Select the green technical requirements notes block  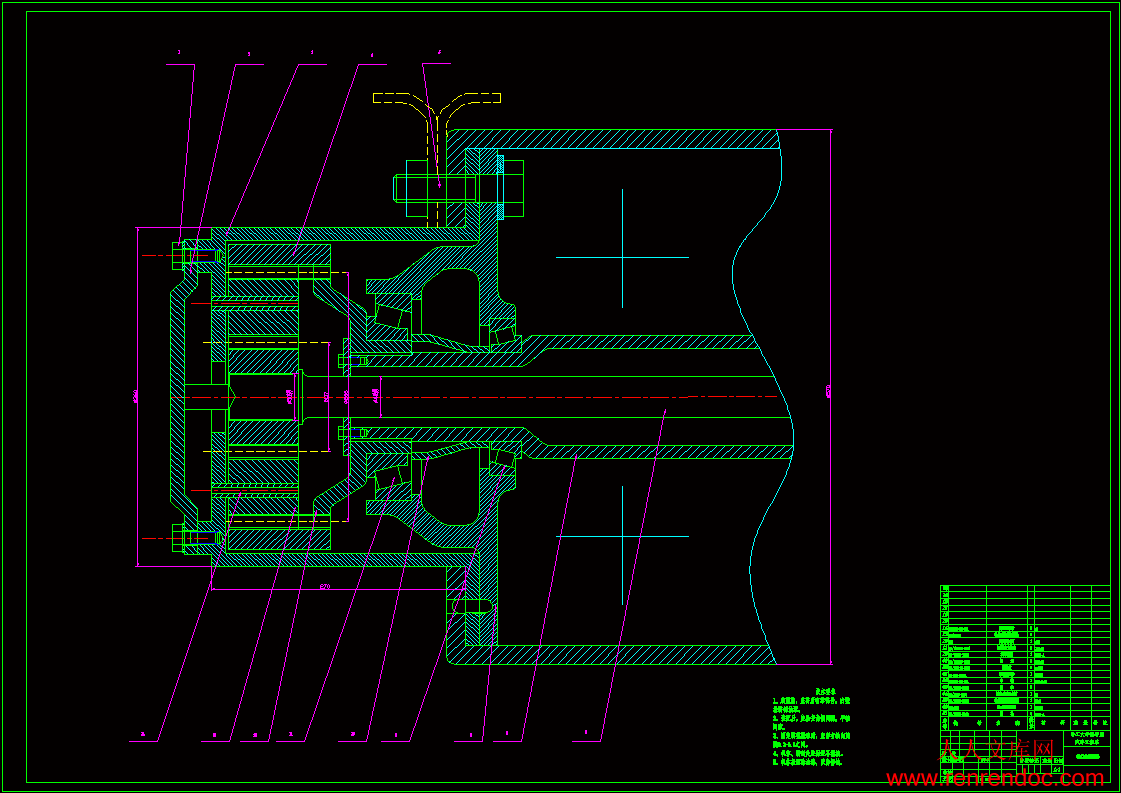click(x=811, y=728)
